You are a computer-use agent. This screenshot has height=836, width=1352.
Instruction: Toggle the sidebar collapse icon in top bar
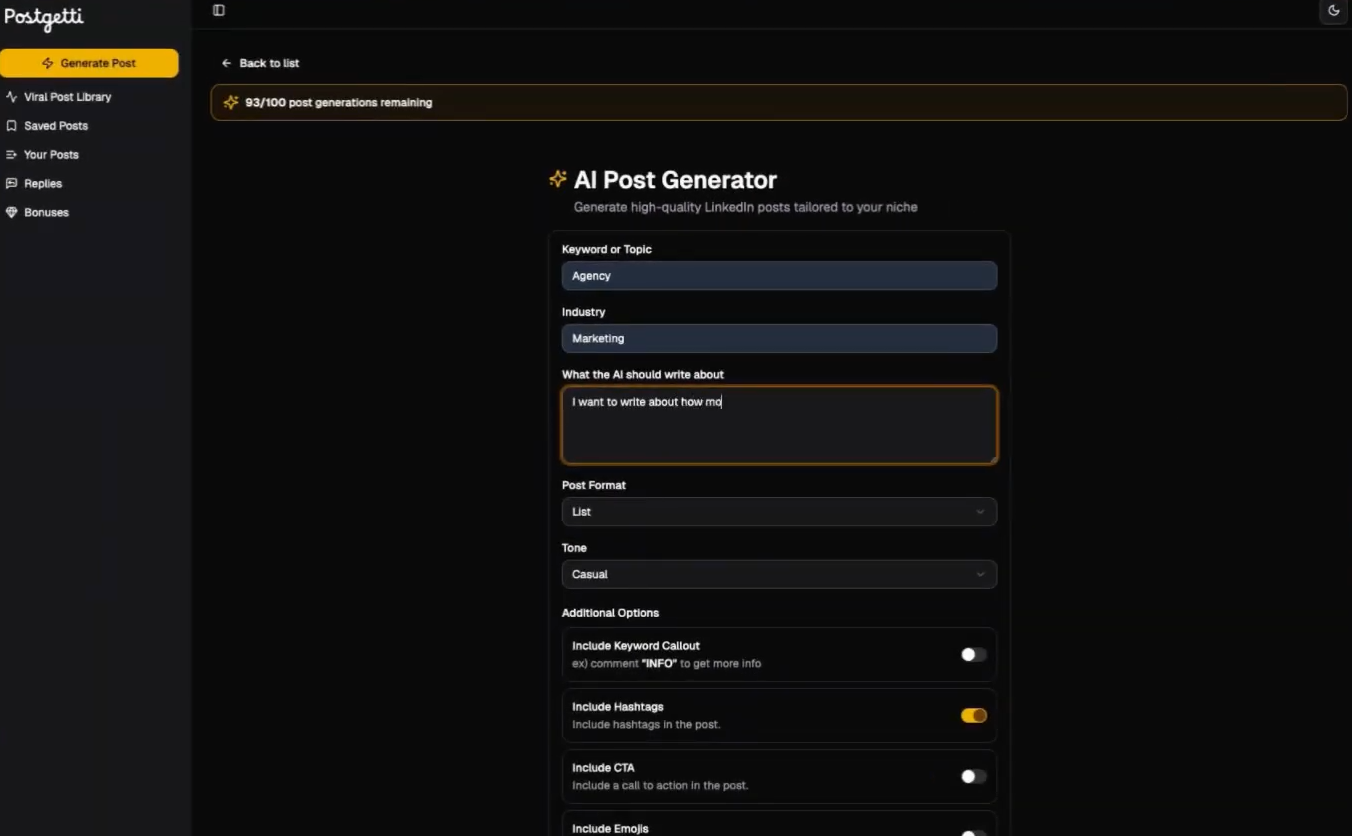click(218, 10)
